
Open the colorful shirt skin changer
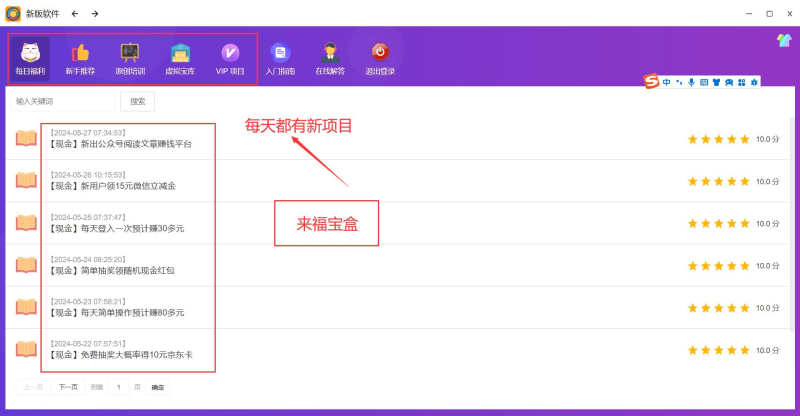pos(784,40)
